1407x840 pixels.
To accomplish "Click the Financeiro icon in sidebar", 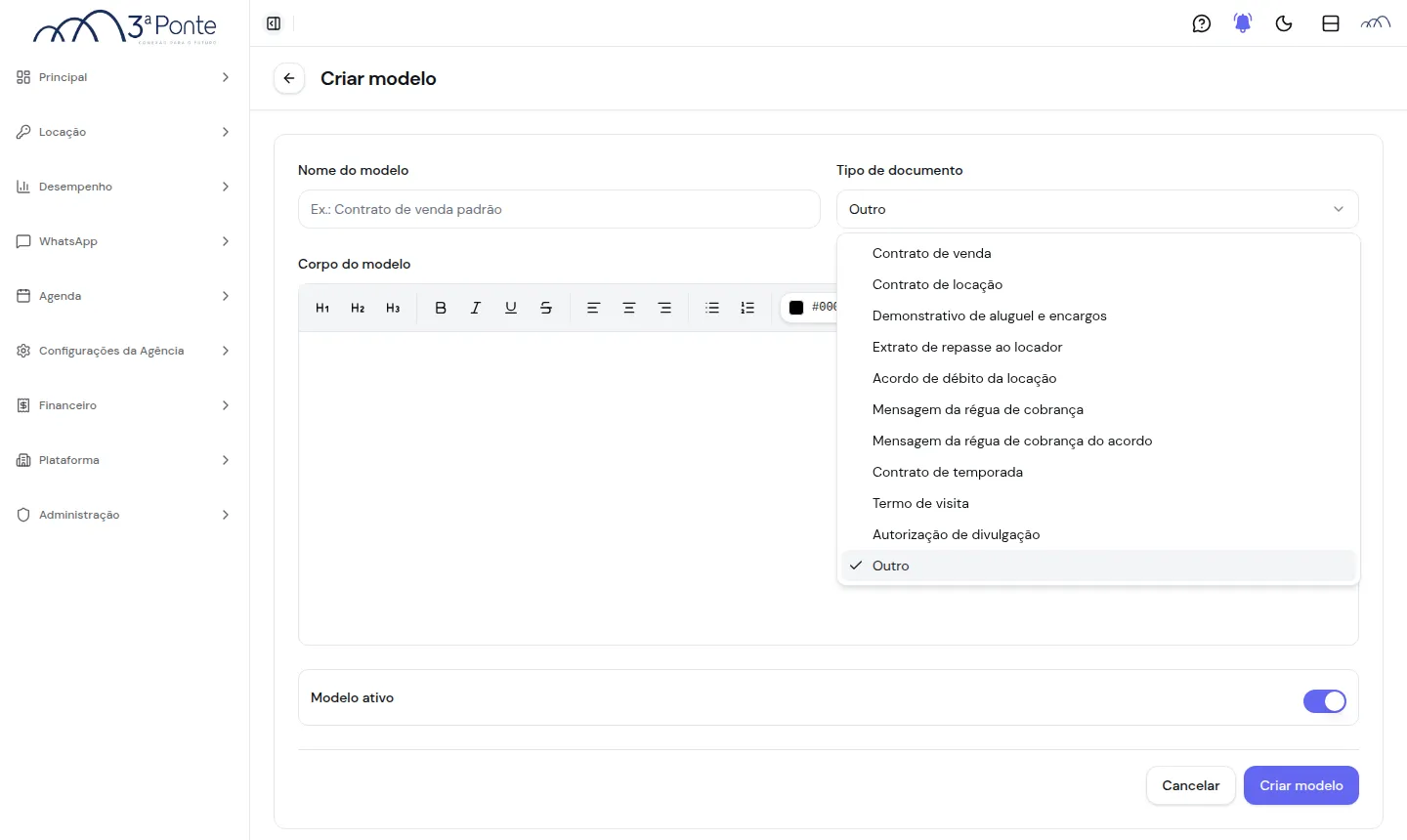I will click(x=23, y=405).
